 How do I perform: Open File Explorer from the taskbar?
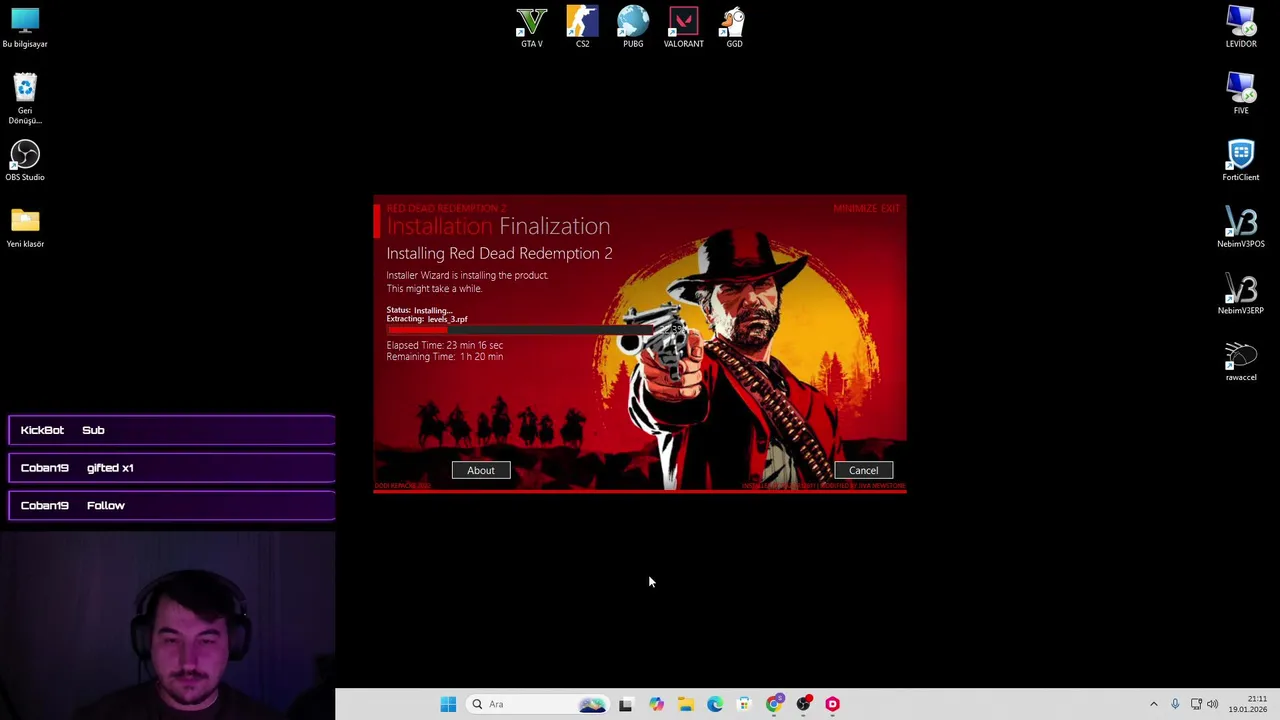(x=685, y=704)
